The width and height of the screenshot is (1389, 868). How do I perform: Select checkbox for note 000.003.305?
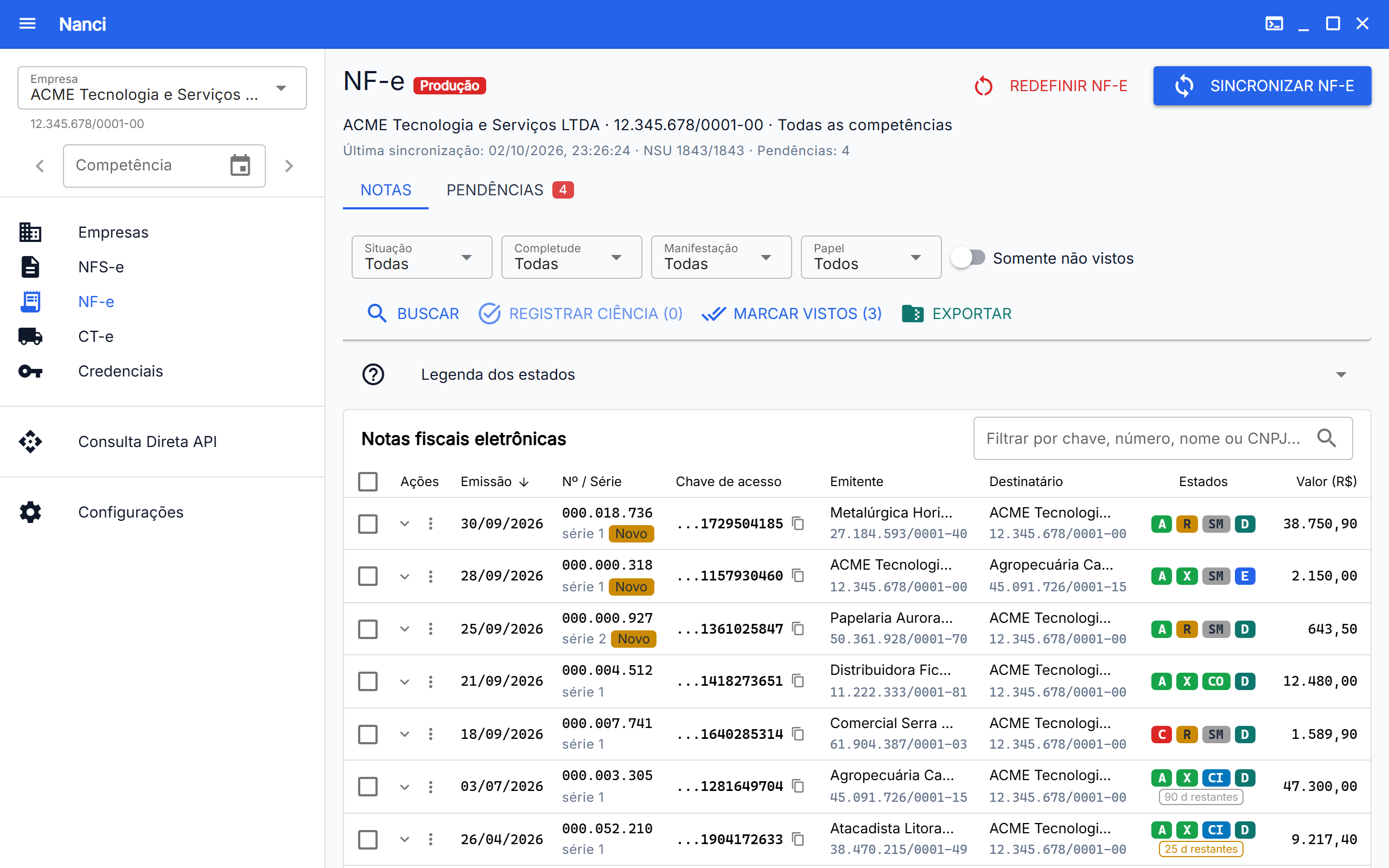(x=368, y=787)
